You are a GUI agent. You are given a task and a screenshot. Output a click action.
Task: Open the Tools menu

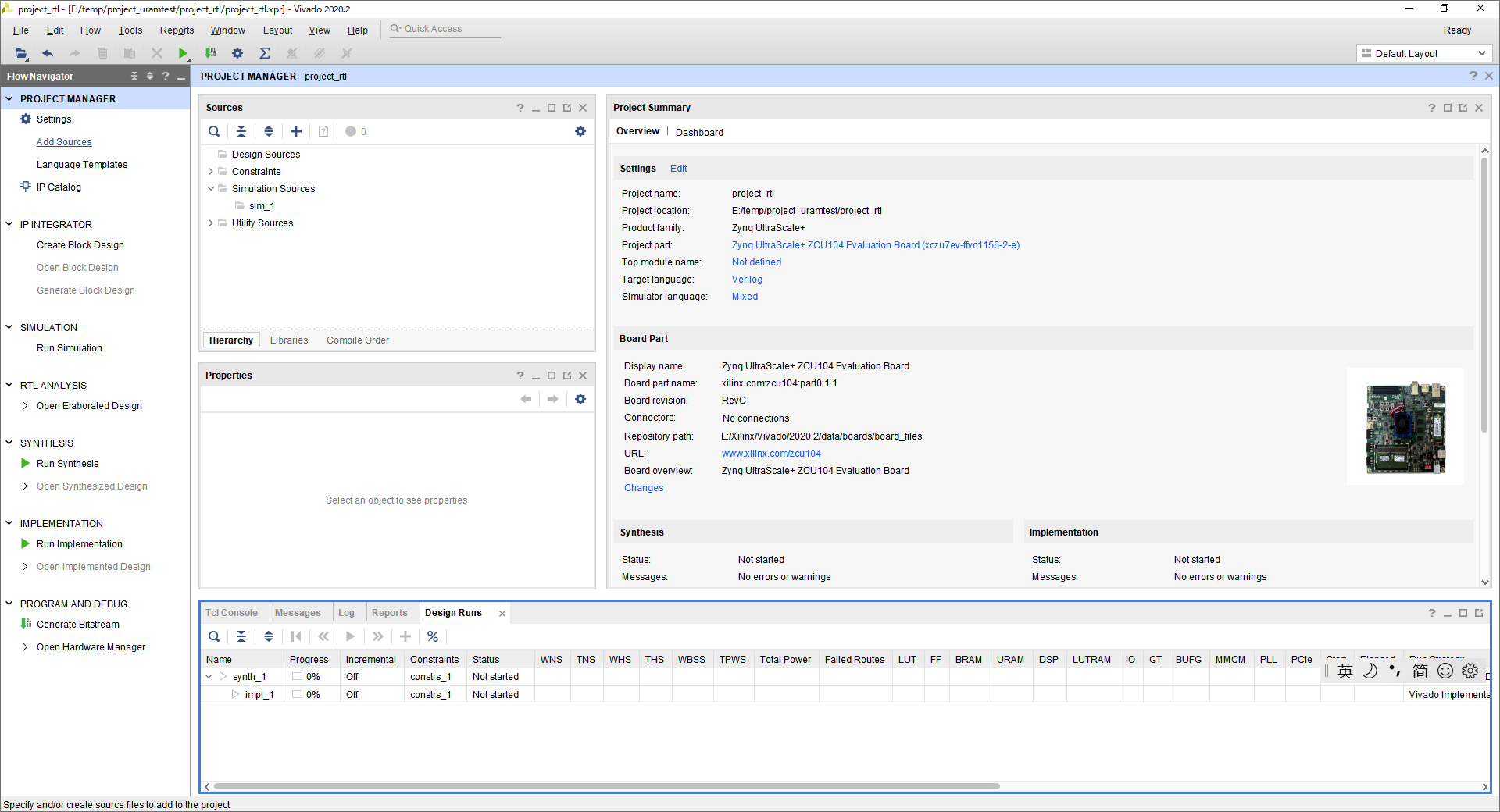(x=130, y=30)
